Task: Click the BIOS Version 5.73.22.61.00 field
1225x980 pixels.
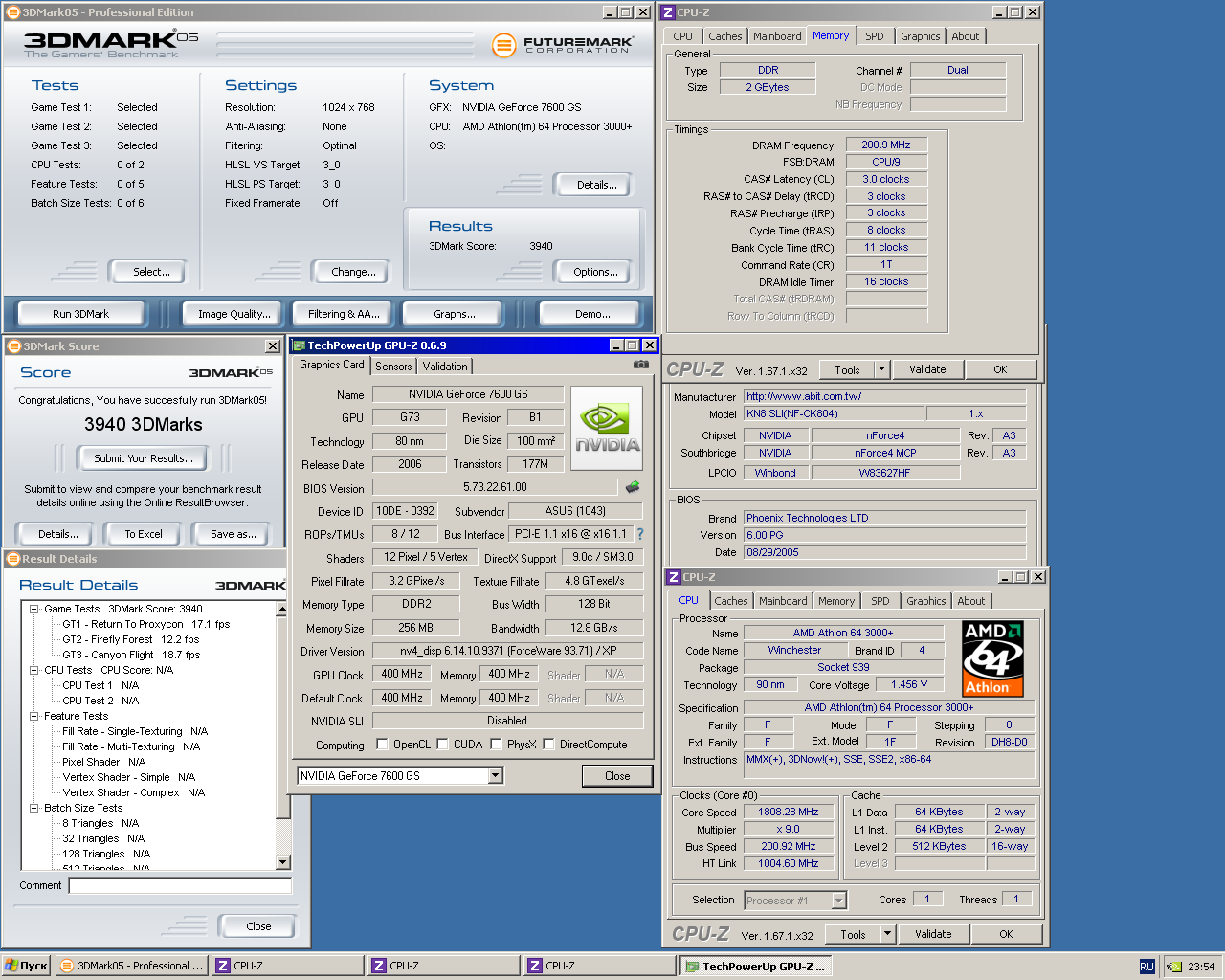Action: click(496, 487)
